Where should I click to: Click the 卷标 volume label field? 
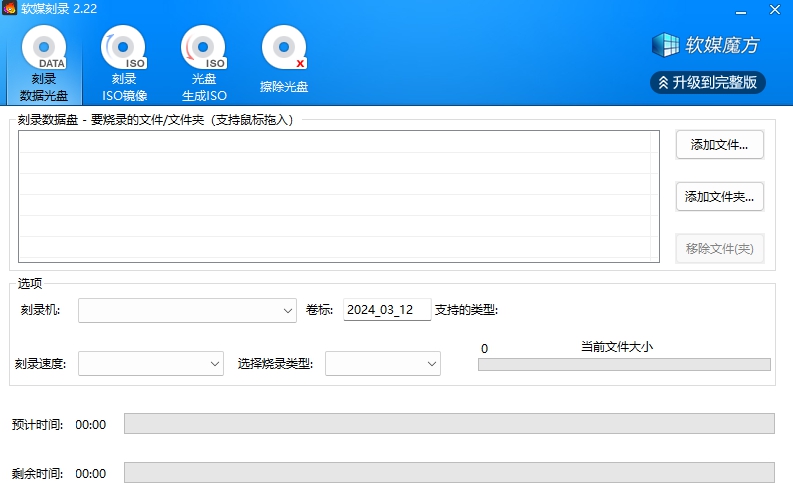pos(387,310)
